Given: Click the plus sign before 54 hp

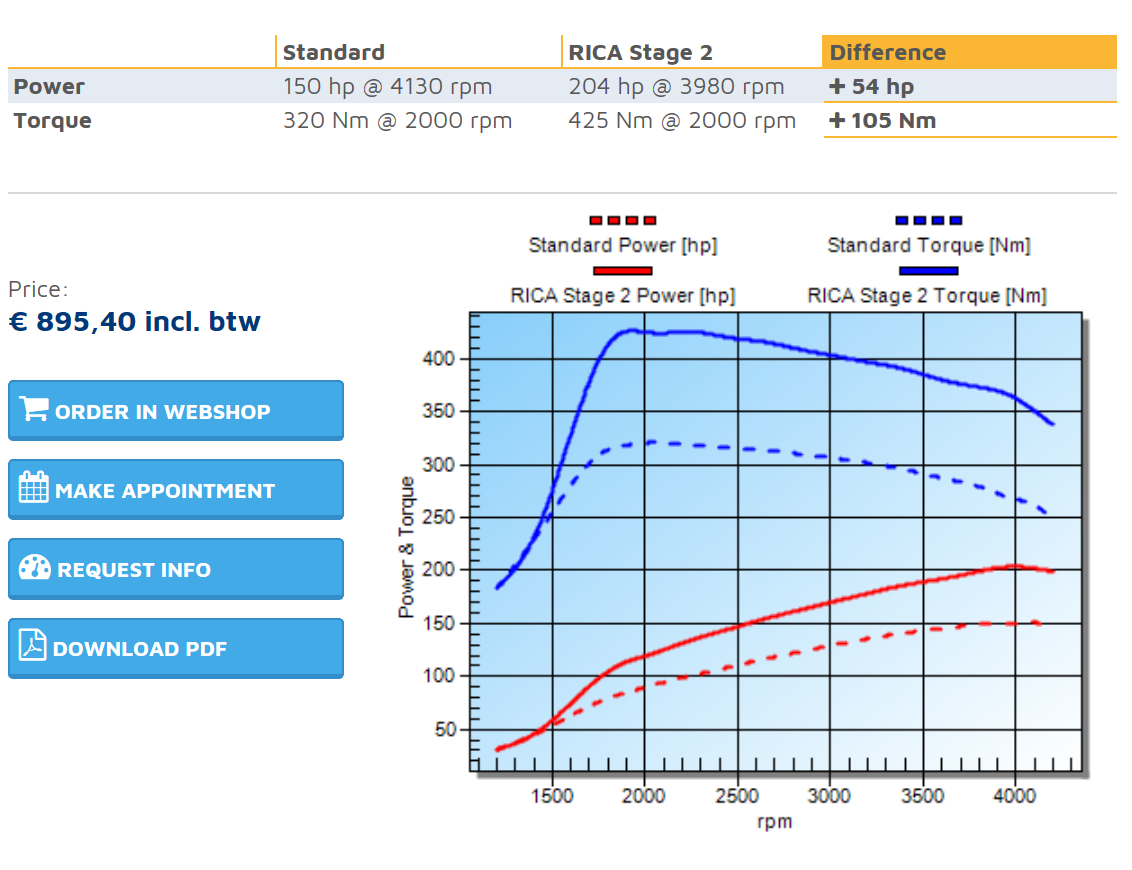Looking at the screenshot, I should point(837,87).
